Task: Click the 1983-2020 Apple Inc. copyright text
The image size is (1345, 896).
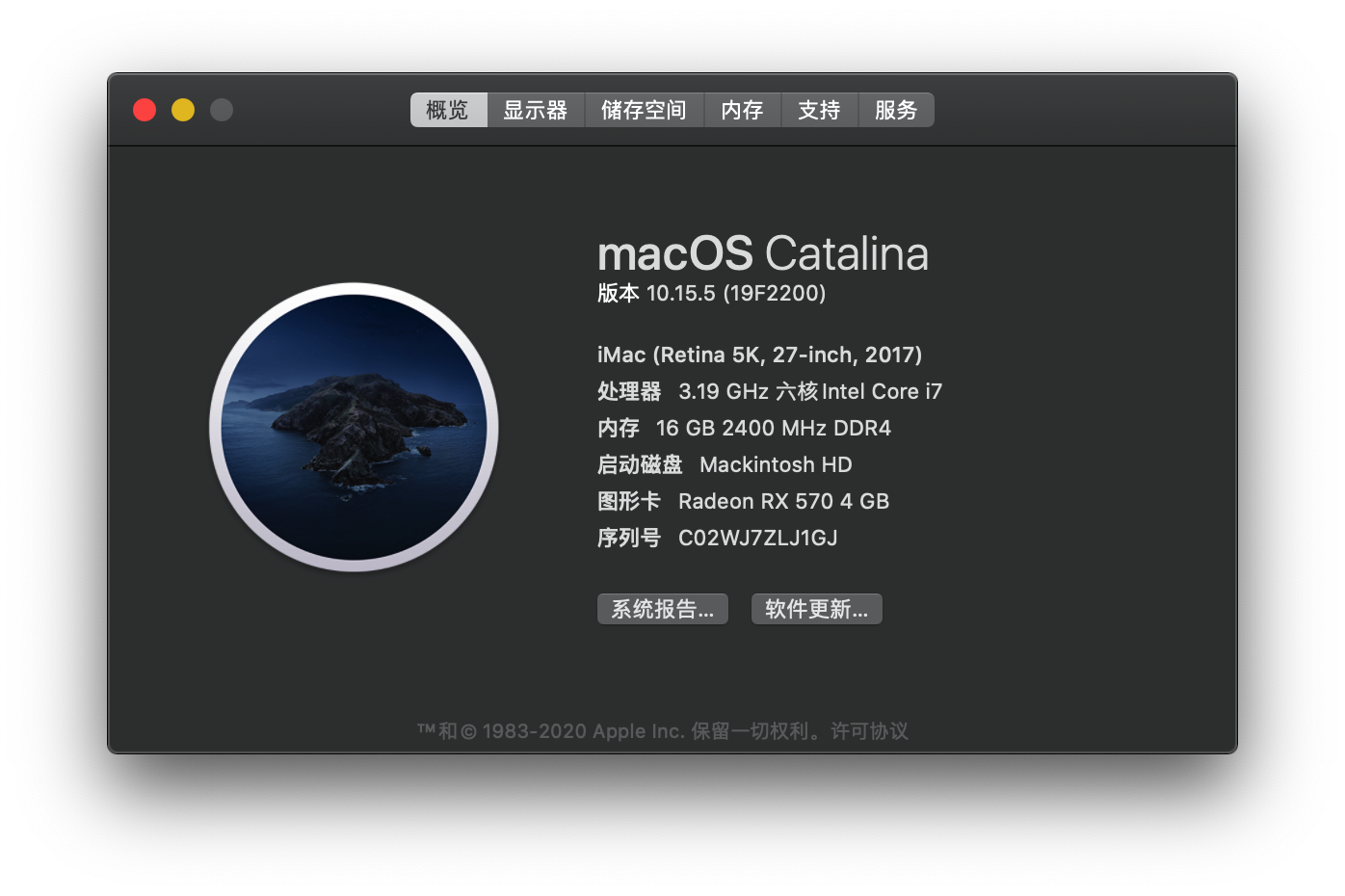Action: (583, 731)
